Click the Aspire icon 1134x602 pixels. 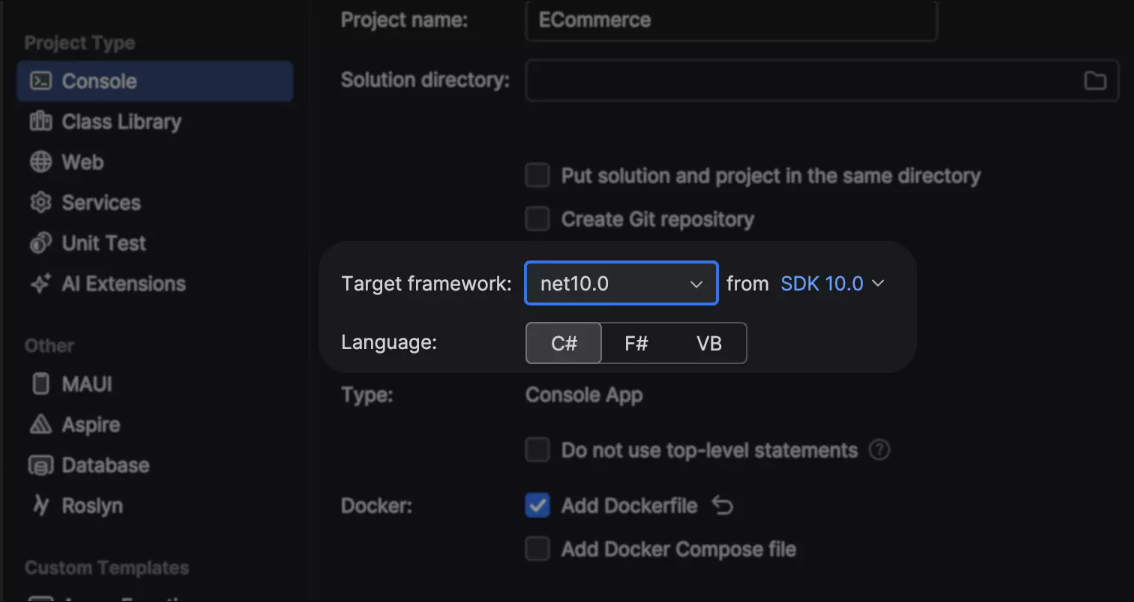(41, 425)
